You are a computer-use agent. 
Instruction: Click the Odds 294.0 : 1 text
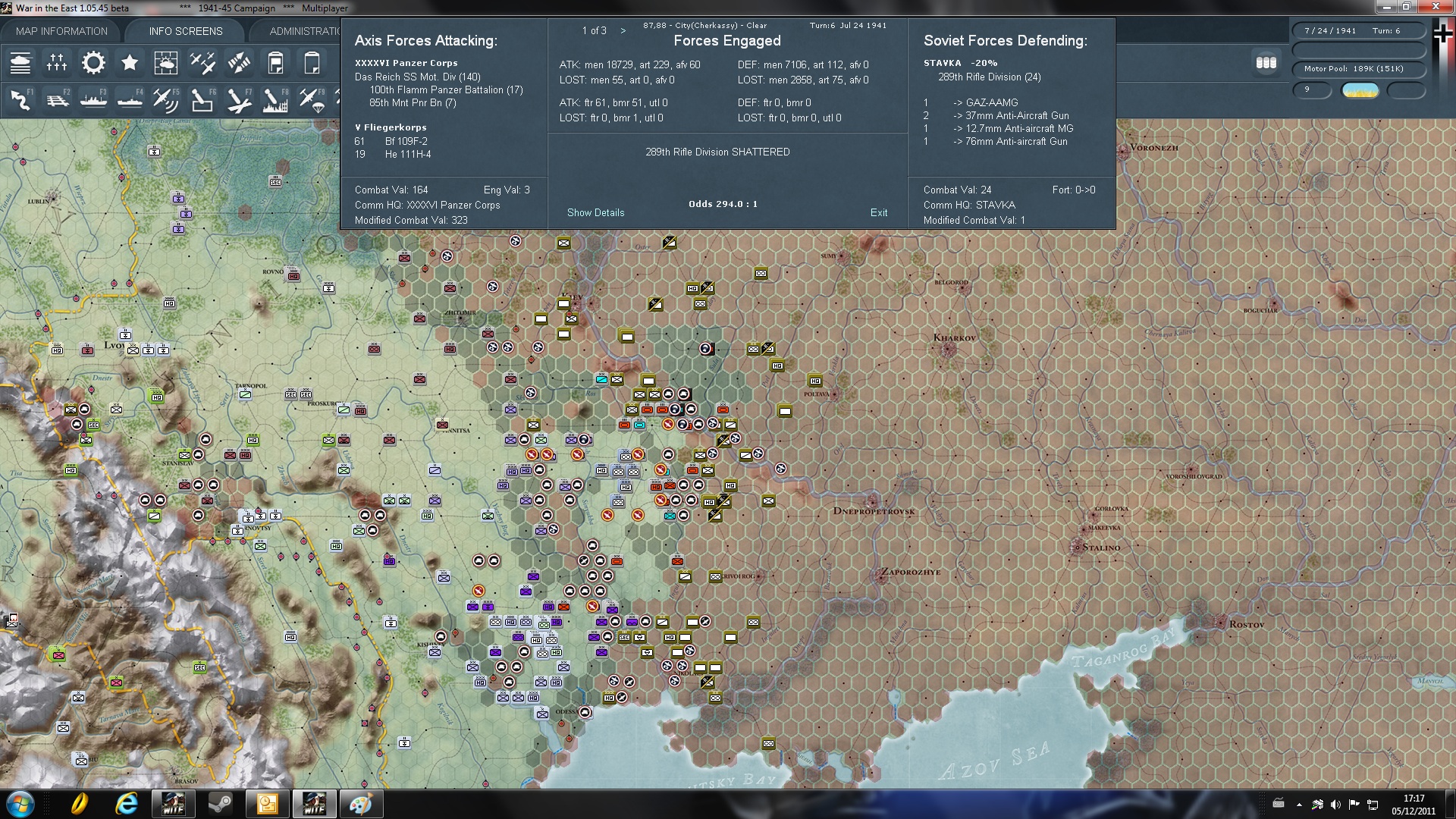[723, 204]
